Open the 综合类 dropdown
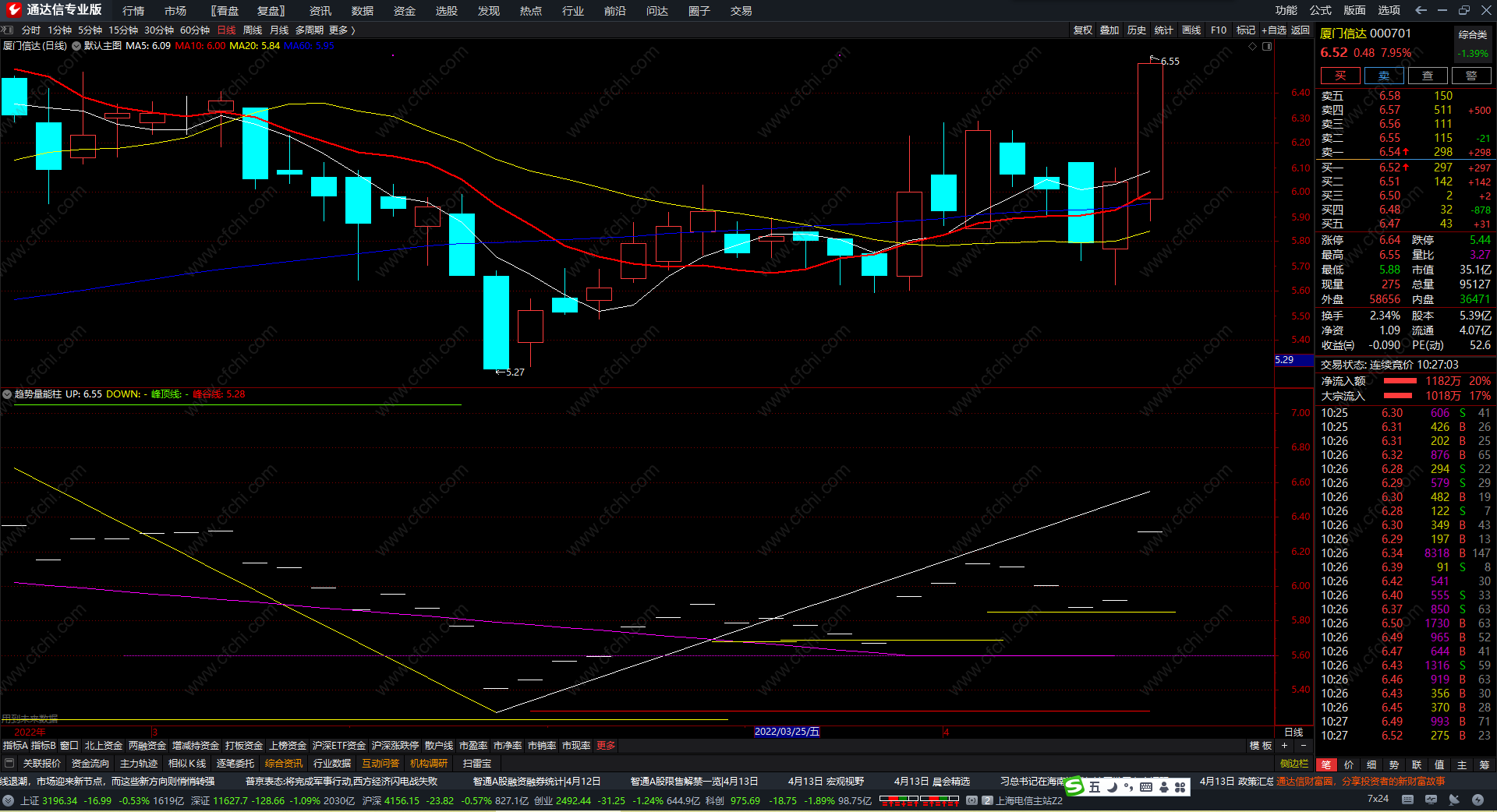 point(1473,34)
